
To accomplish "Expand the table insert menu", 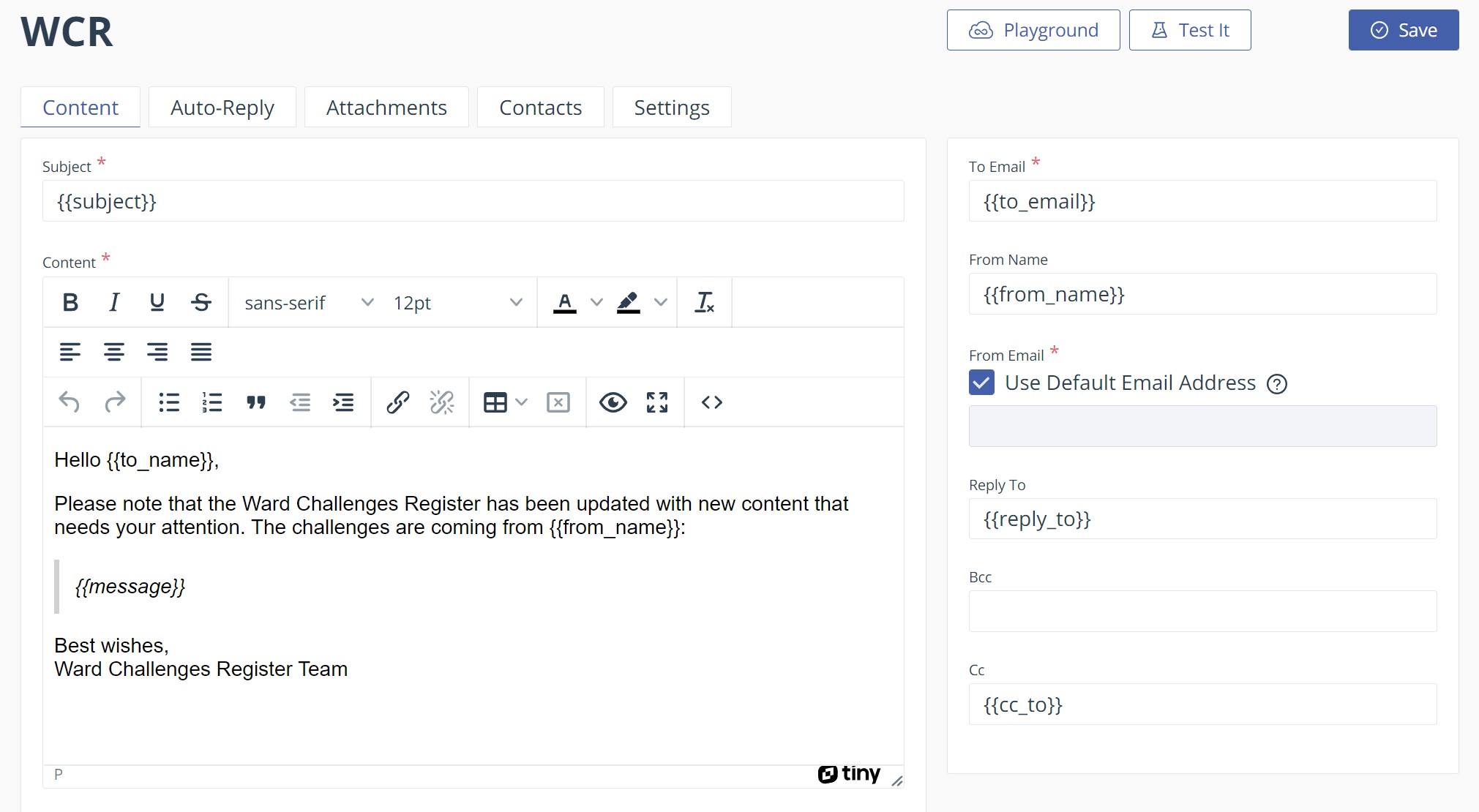I will (521, 402).
